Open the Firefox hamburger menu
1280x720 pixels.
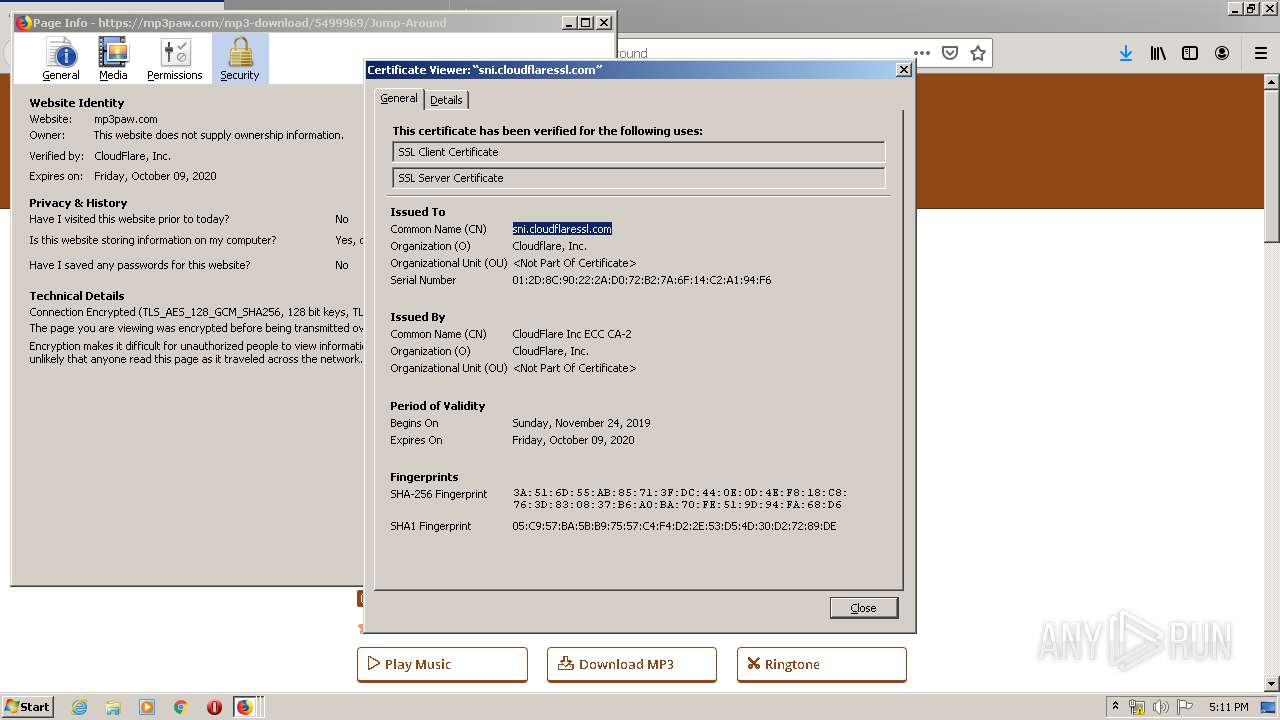(1261, 53)
